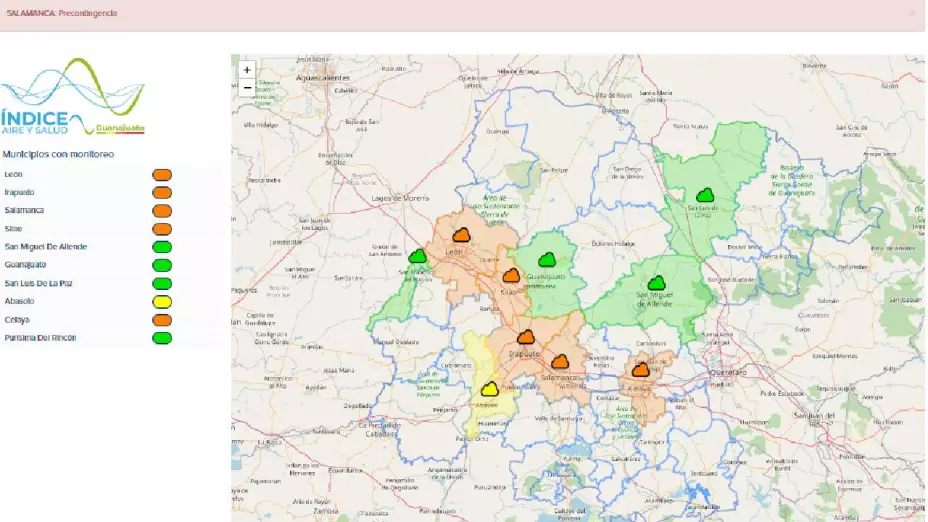Click the yellow indicator beside Abasolo
Viewport: 928px width, 522px height.
point(161,301)
